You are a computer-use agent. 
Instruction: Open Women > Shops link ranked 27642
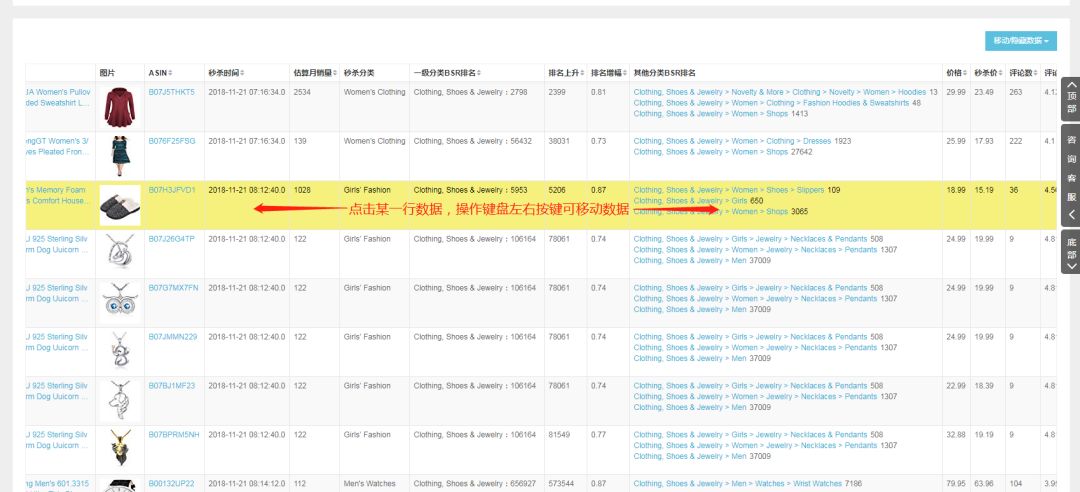click(x=711, y=152)
